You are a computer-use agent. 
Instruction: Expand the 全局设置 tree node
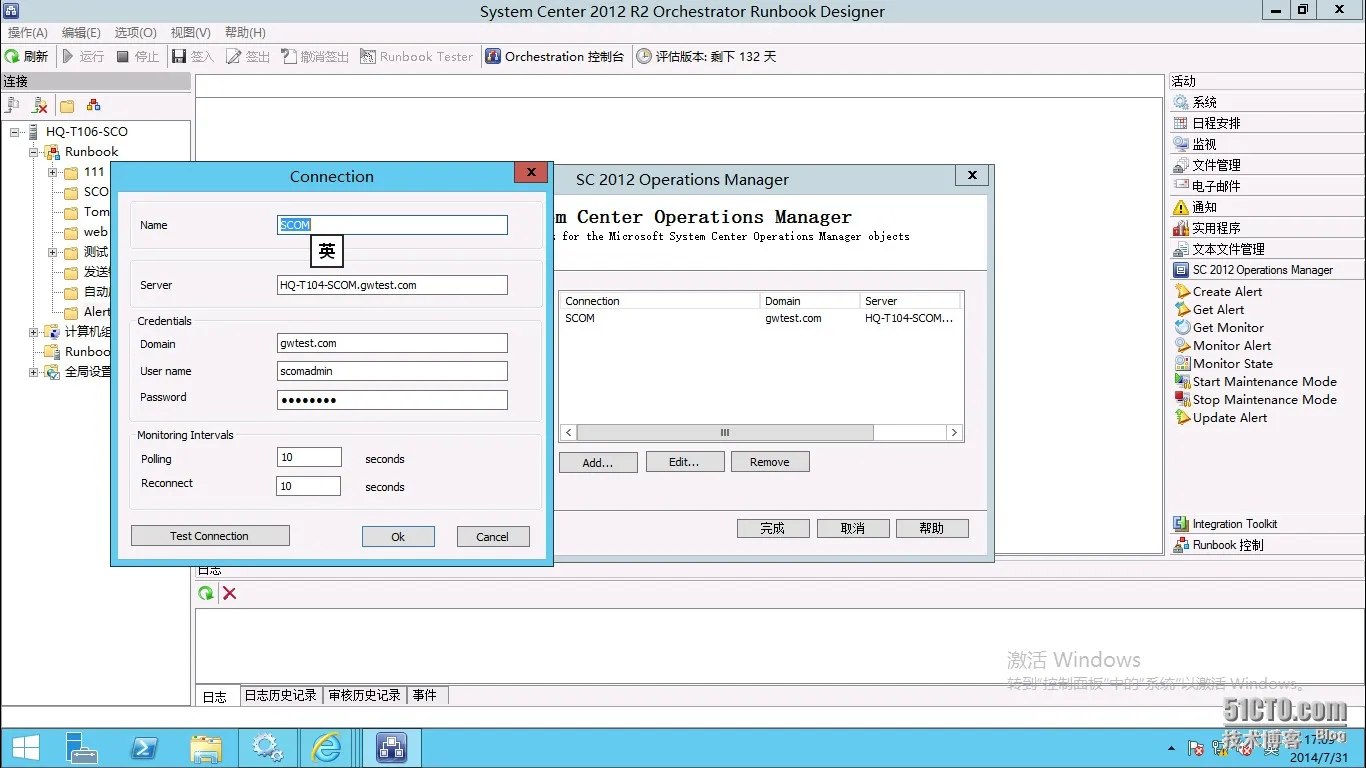(33, 372)
